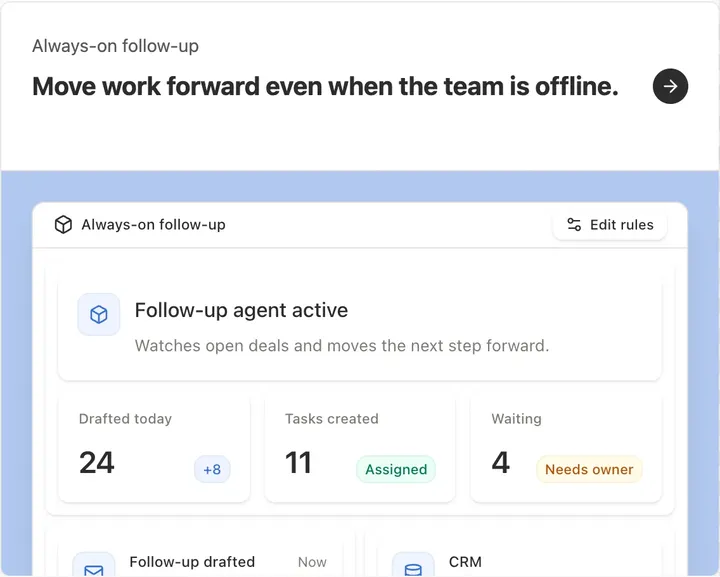Click the Now timestamp
The height and width of the screenshot is (577, 720).
click(x=312, y=562)
